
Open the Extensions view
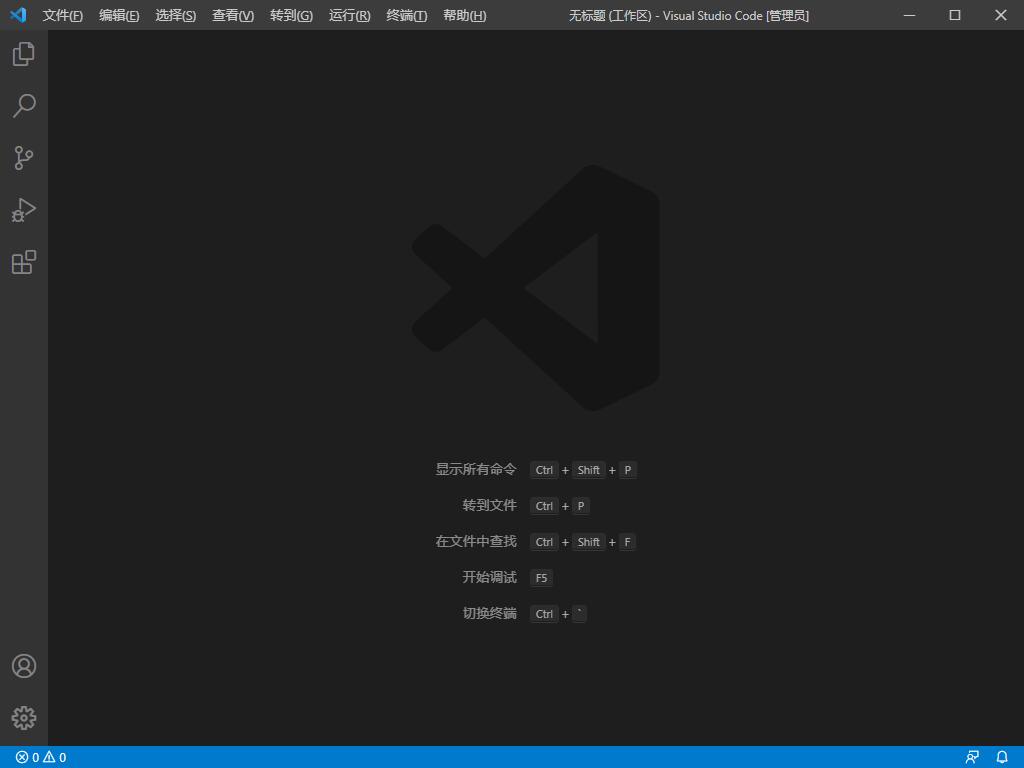point(24,262)
